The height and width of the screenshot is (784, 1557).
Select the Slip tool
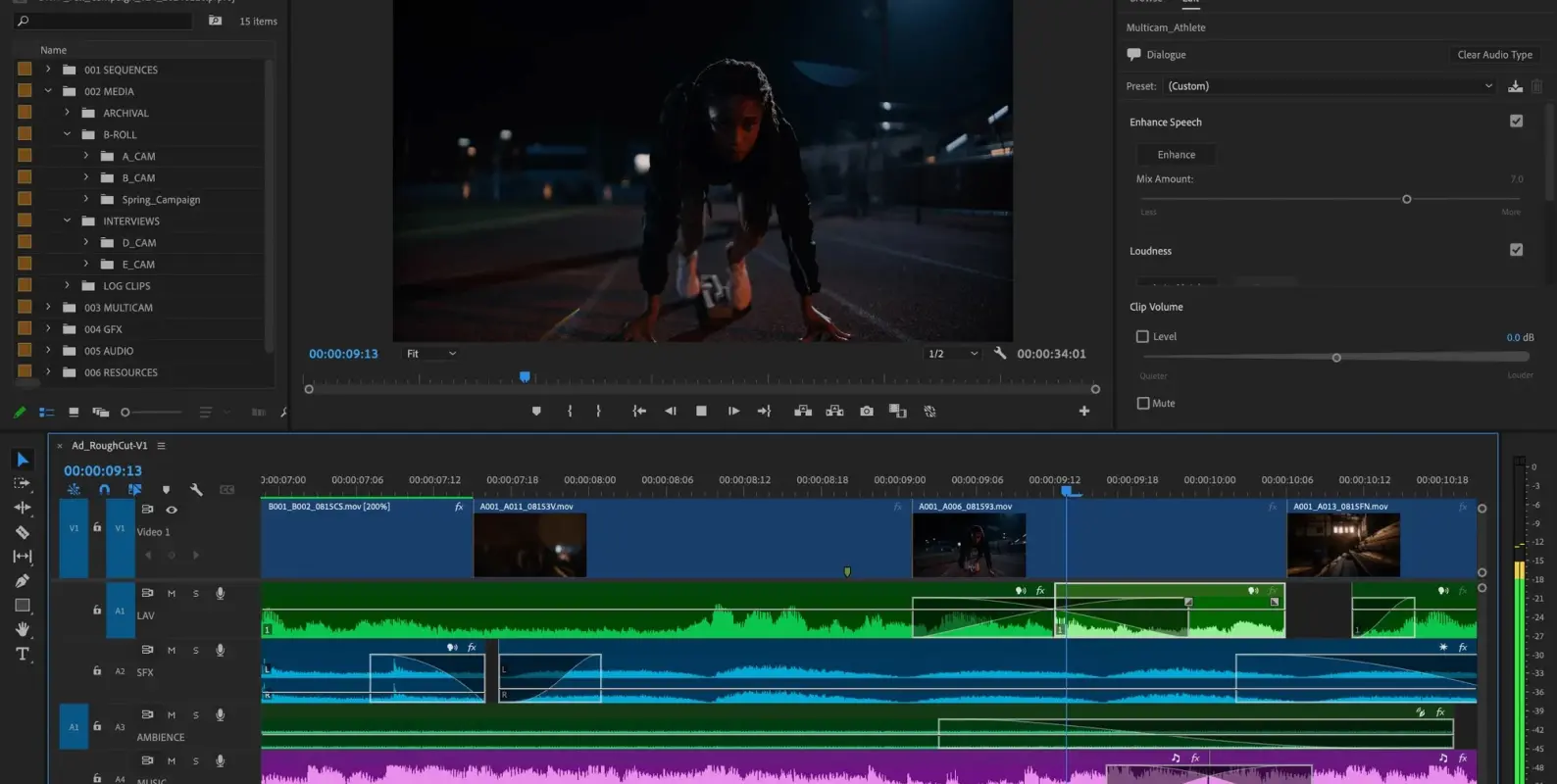pyautogui.click(x=23, y=557)
